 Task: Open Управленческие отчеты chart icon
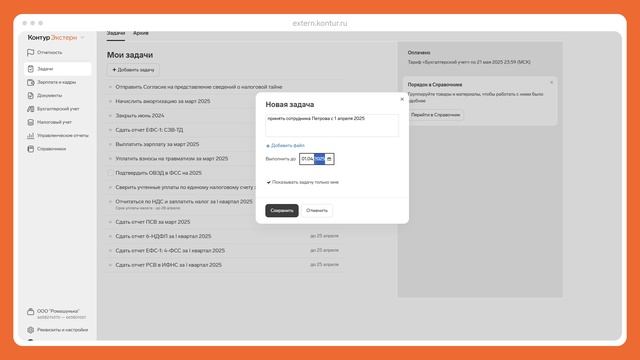coord(31,136)
